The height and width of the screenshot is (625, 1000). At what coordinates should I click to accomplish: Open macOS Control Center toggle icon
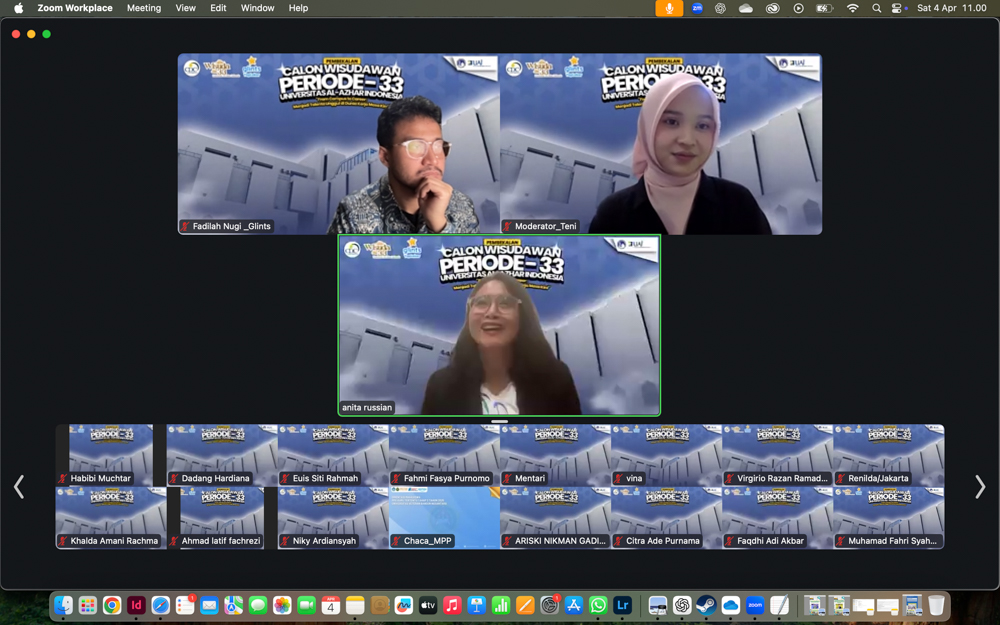click(898, 8)
